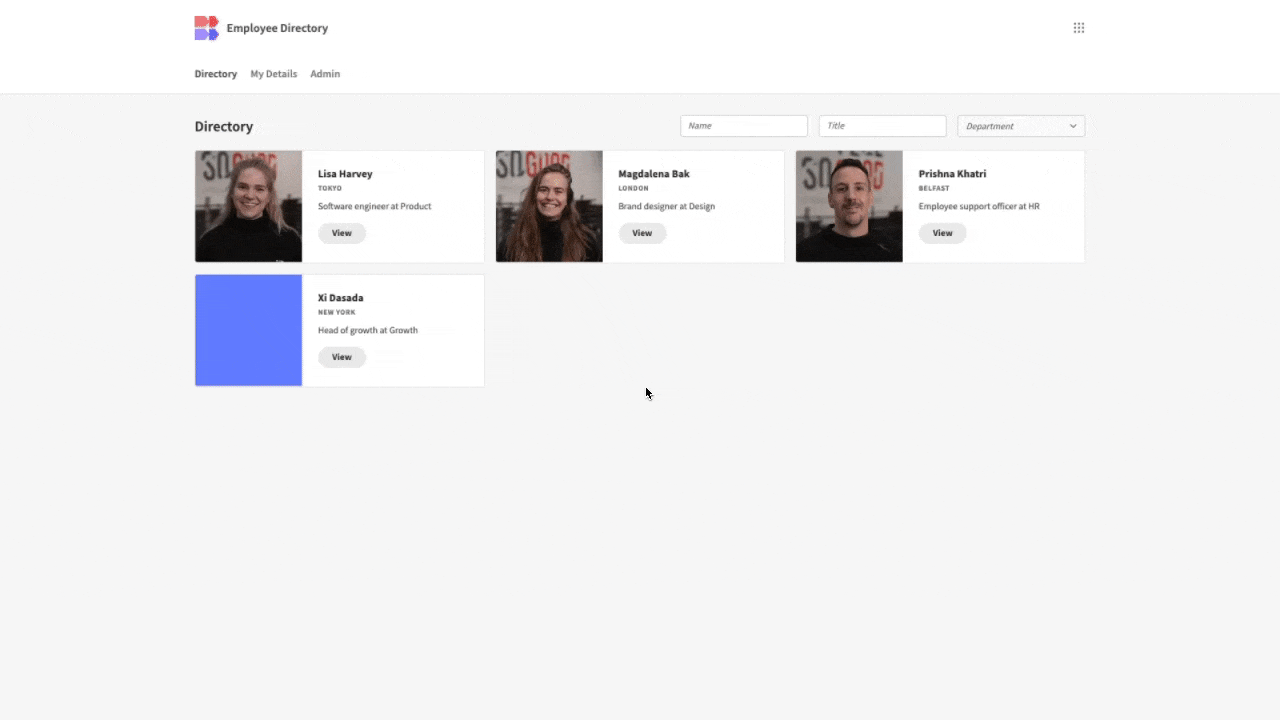Screen dimensions: 1280x720
Task: Click the Title filter field
Action: pos(881,125)
